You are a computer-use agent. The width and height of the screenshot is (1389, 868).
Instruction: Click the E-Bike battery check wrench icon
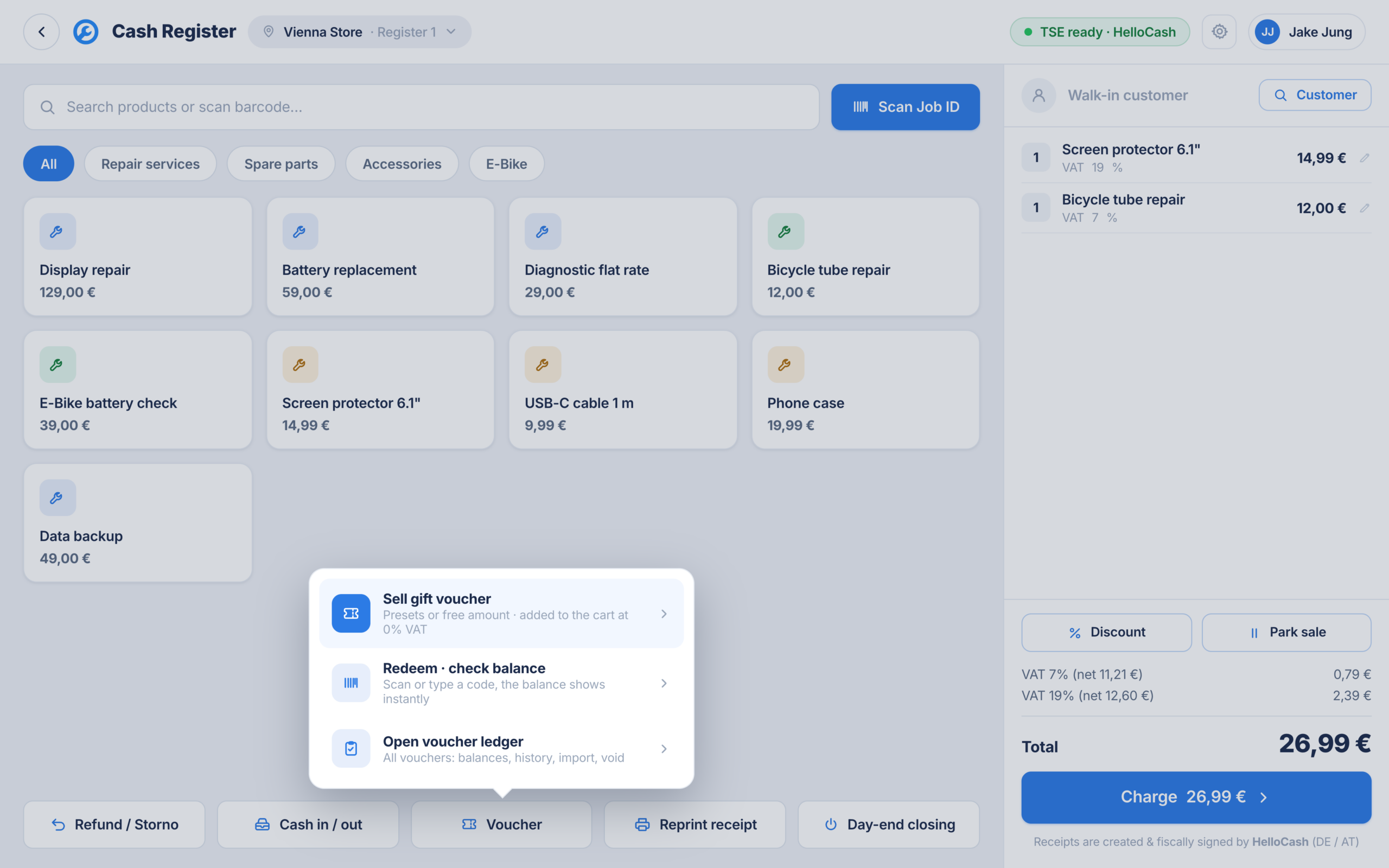58,365
